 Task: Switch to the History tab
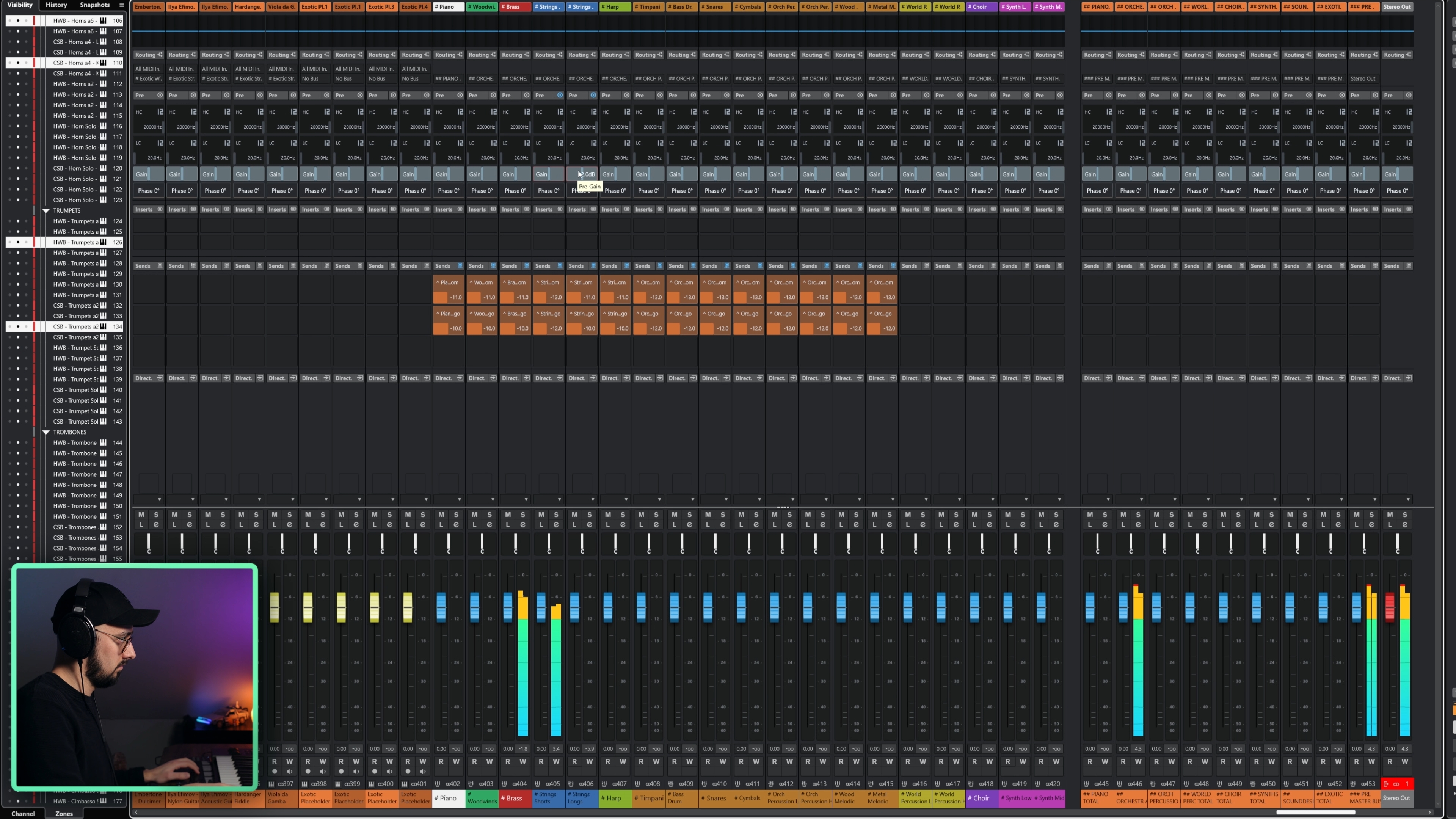pyautogui.click(x=56, y=5)
